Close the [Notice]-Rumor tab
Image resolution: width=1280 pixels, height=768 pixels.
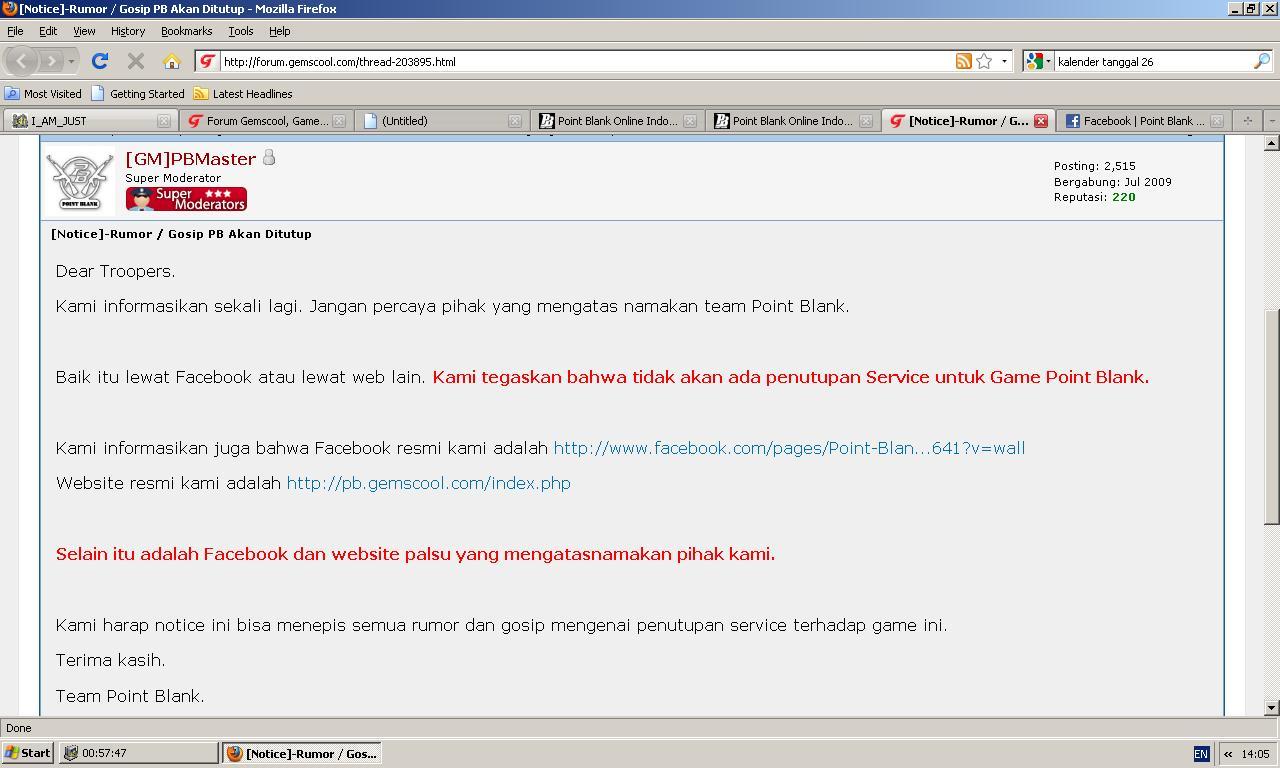tap(1041, 121)
